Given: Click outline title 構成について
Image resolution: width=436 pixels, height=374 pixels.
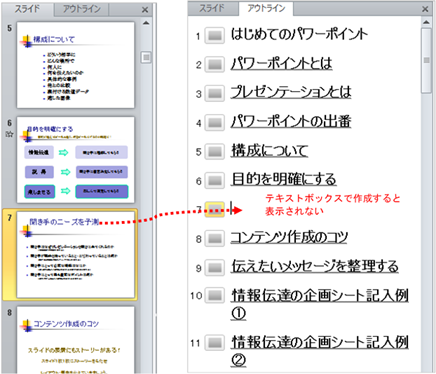Looking at the screenshot, I should tap(270, 151).
